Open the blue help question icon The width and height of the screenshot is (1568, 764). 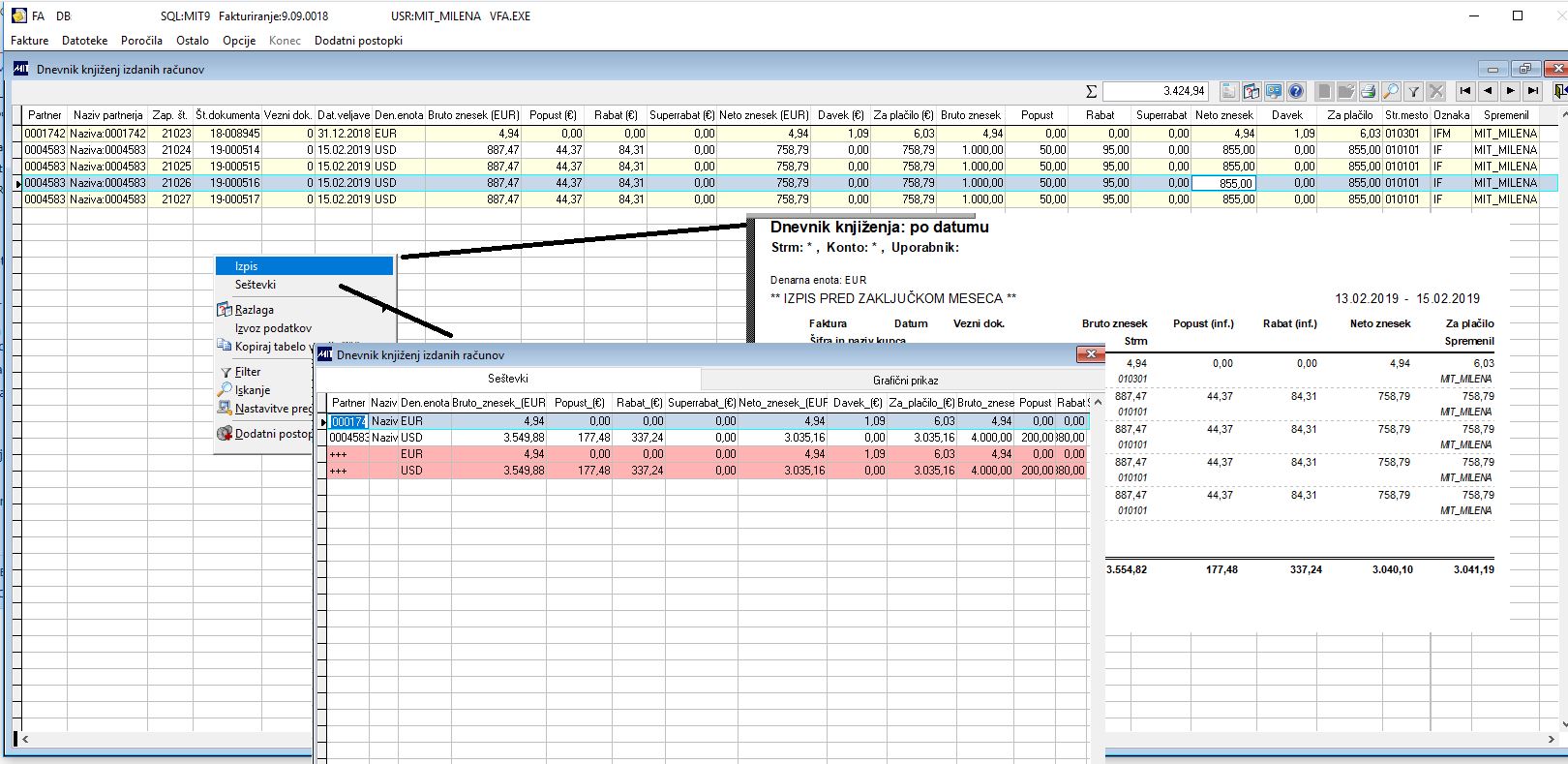coord(1297,91)
